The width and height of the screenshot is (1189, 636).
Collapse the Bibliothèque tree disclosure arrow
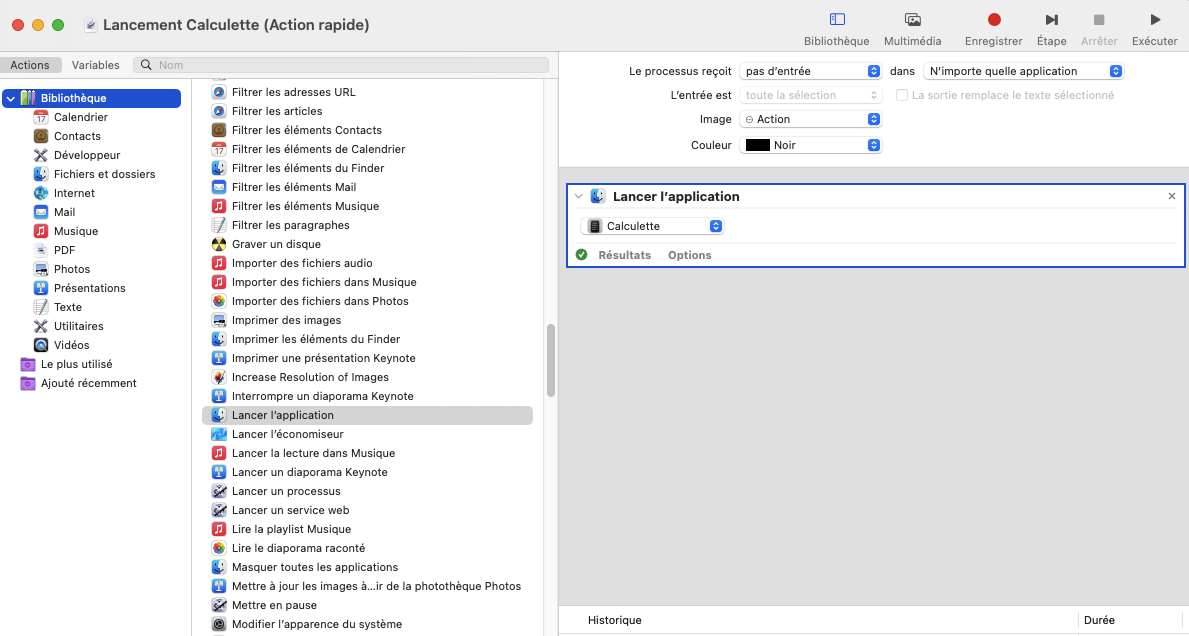10,98
